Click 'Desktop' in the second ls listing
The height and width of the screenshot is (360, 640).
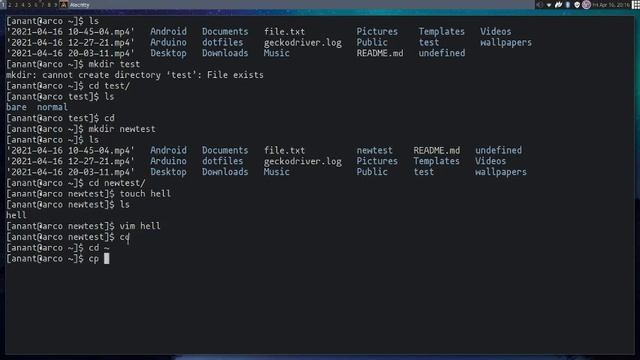(168, 172)
